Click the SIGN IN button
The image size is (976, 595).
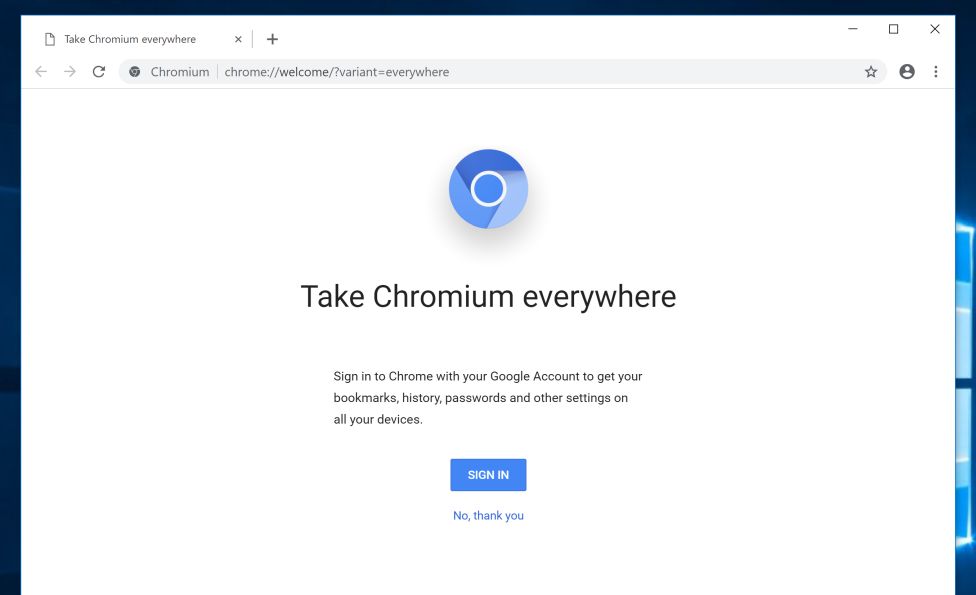pyautogui.click(x=488, y=474)
